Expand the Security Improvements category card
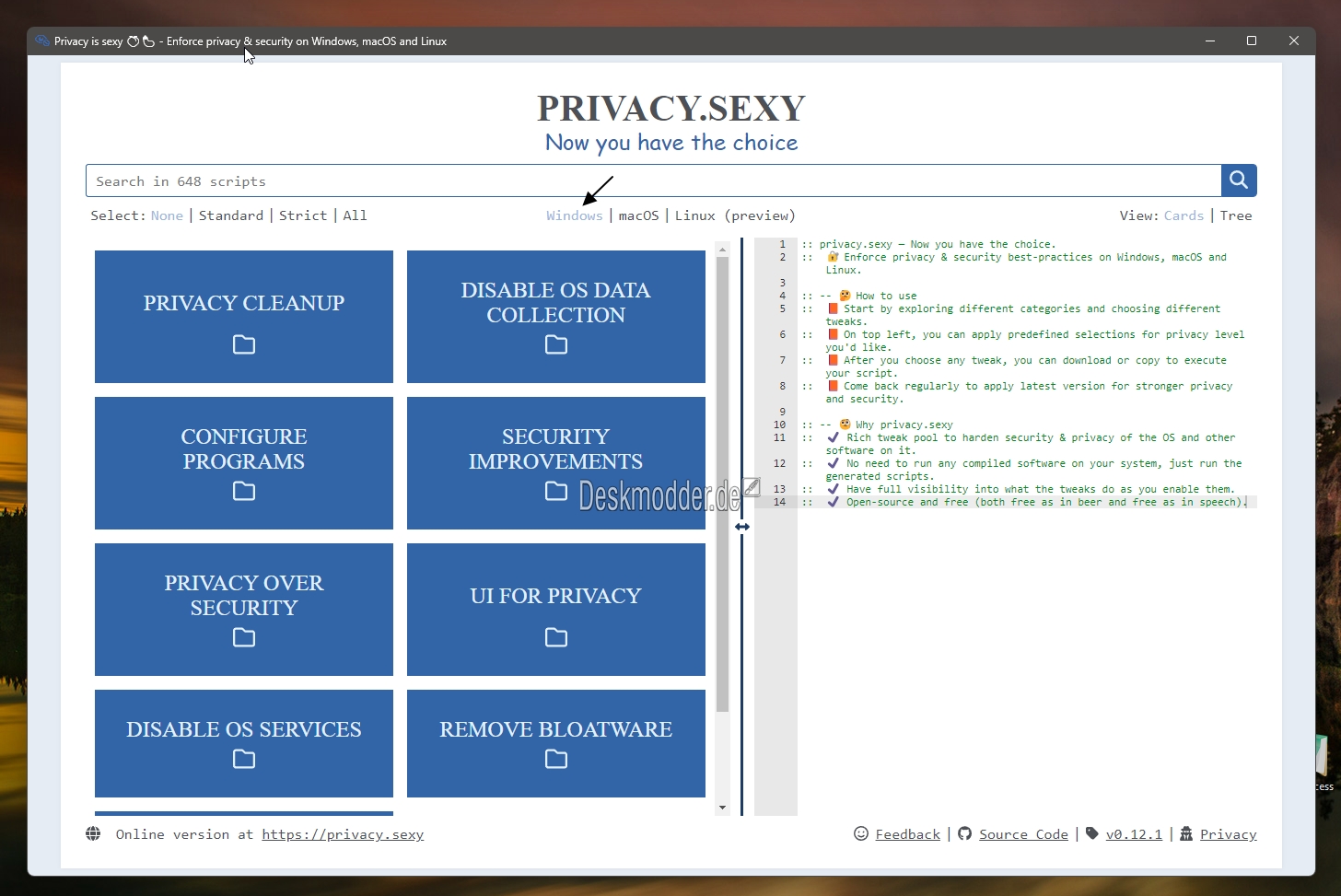This screenshot has width=1341, height=896. coord(556,463)
